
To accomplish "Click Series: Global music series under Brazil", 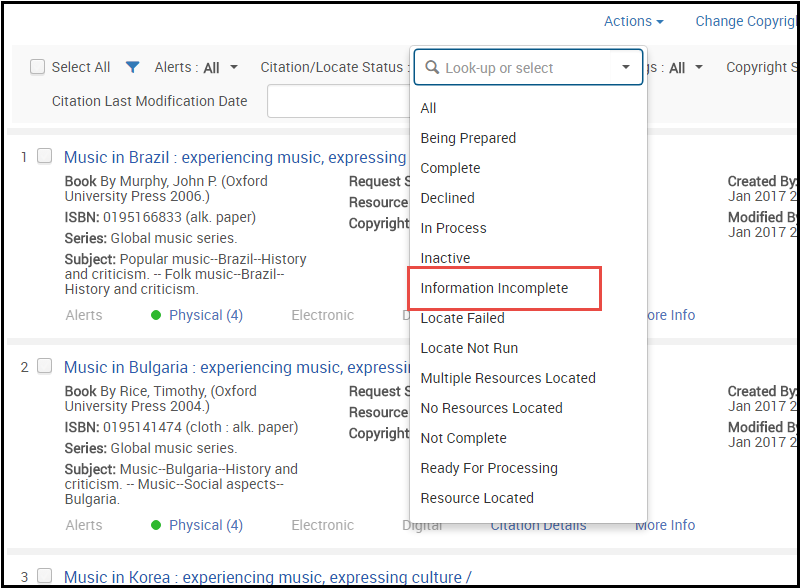I will coord(151,238).
